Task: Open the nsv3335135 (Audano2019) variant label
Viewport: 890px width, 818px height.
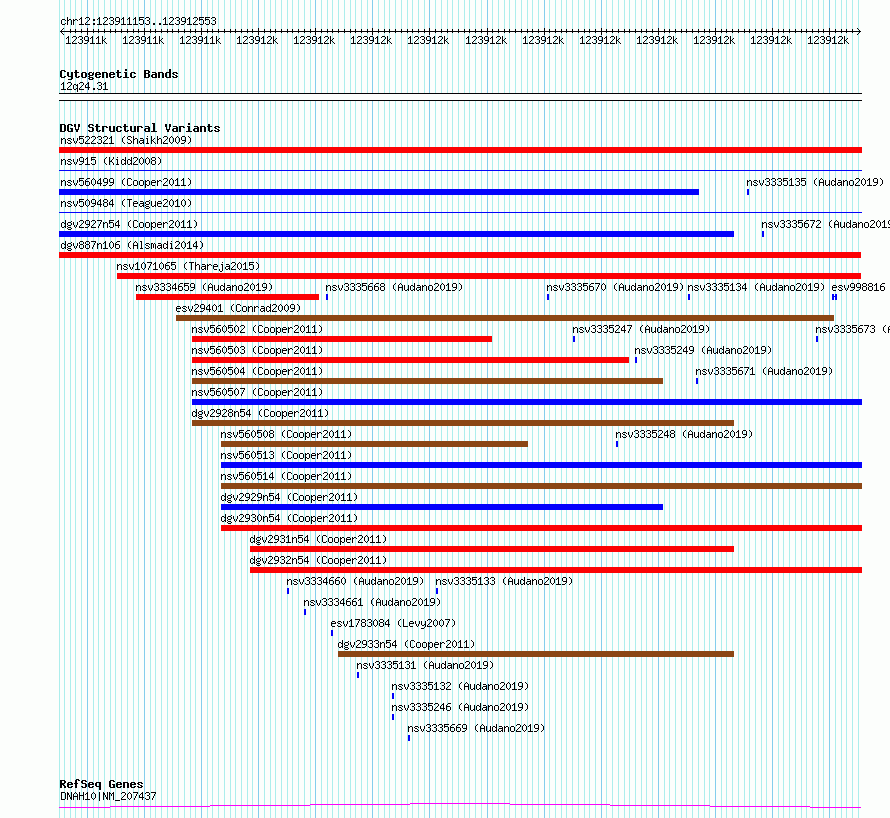Action: (x=815, y=182)
